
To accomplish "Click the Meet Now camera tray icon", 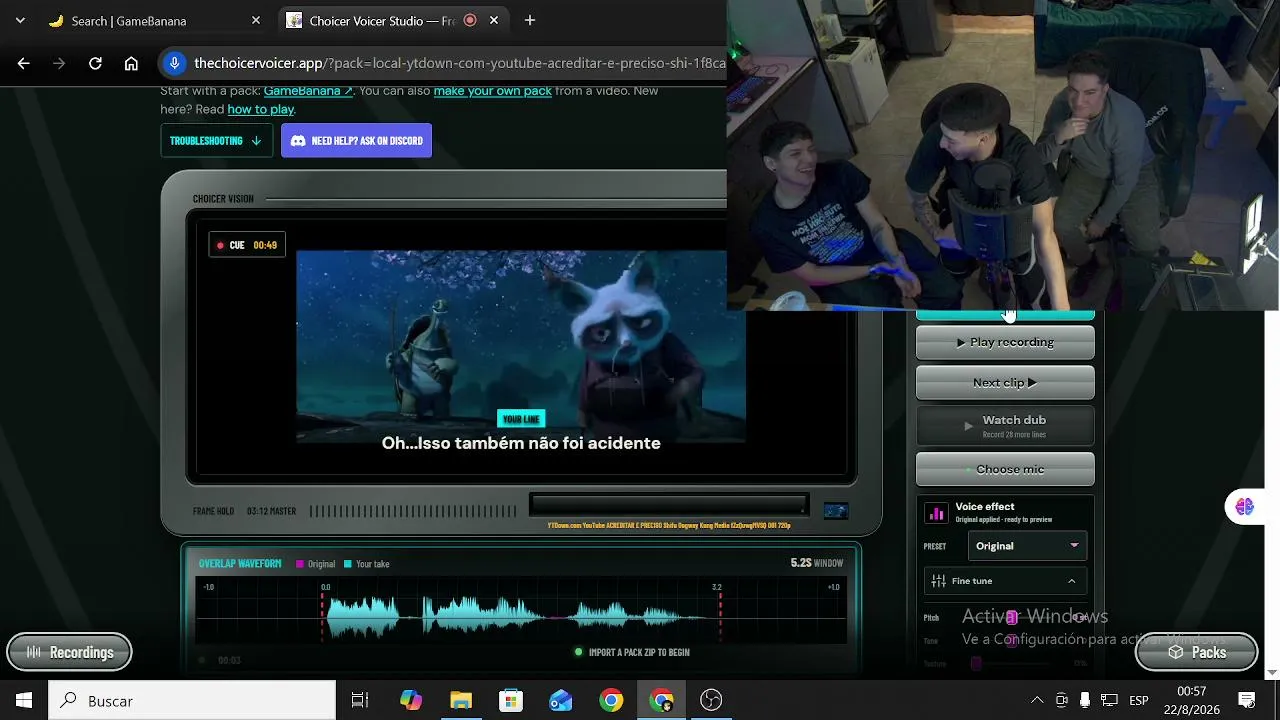I will [x=1062, y=701].
